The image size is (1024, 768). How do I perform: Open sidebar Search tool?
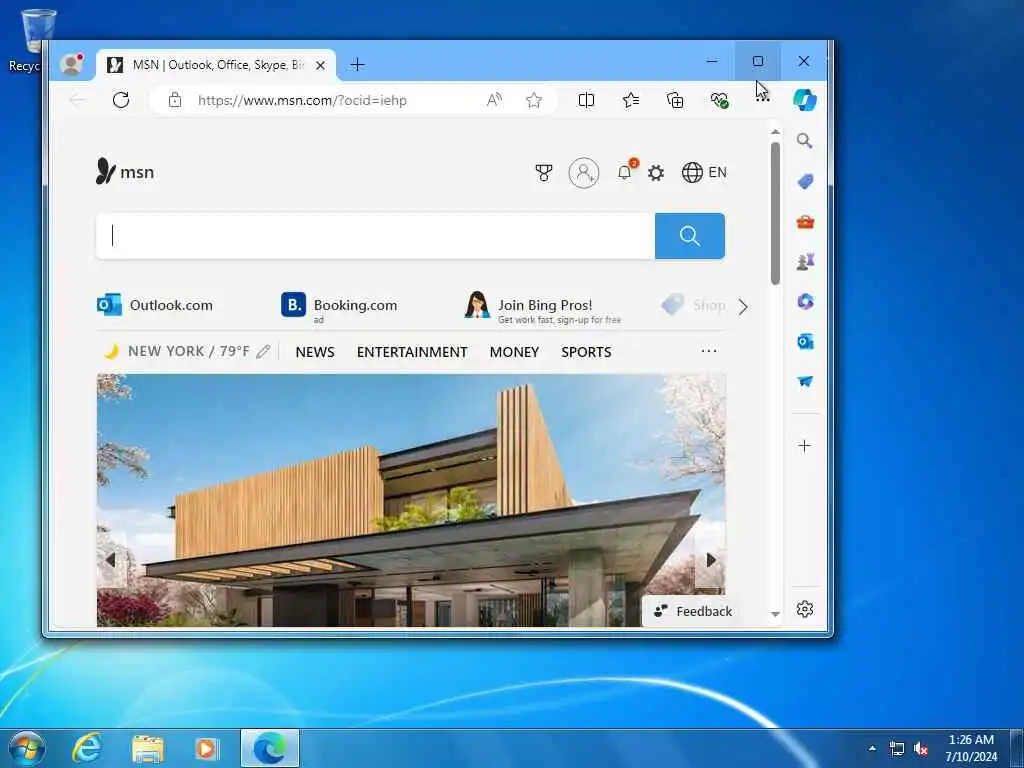(805, 140)
